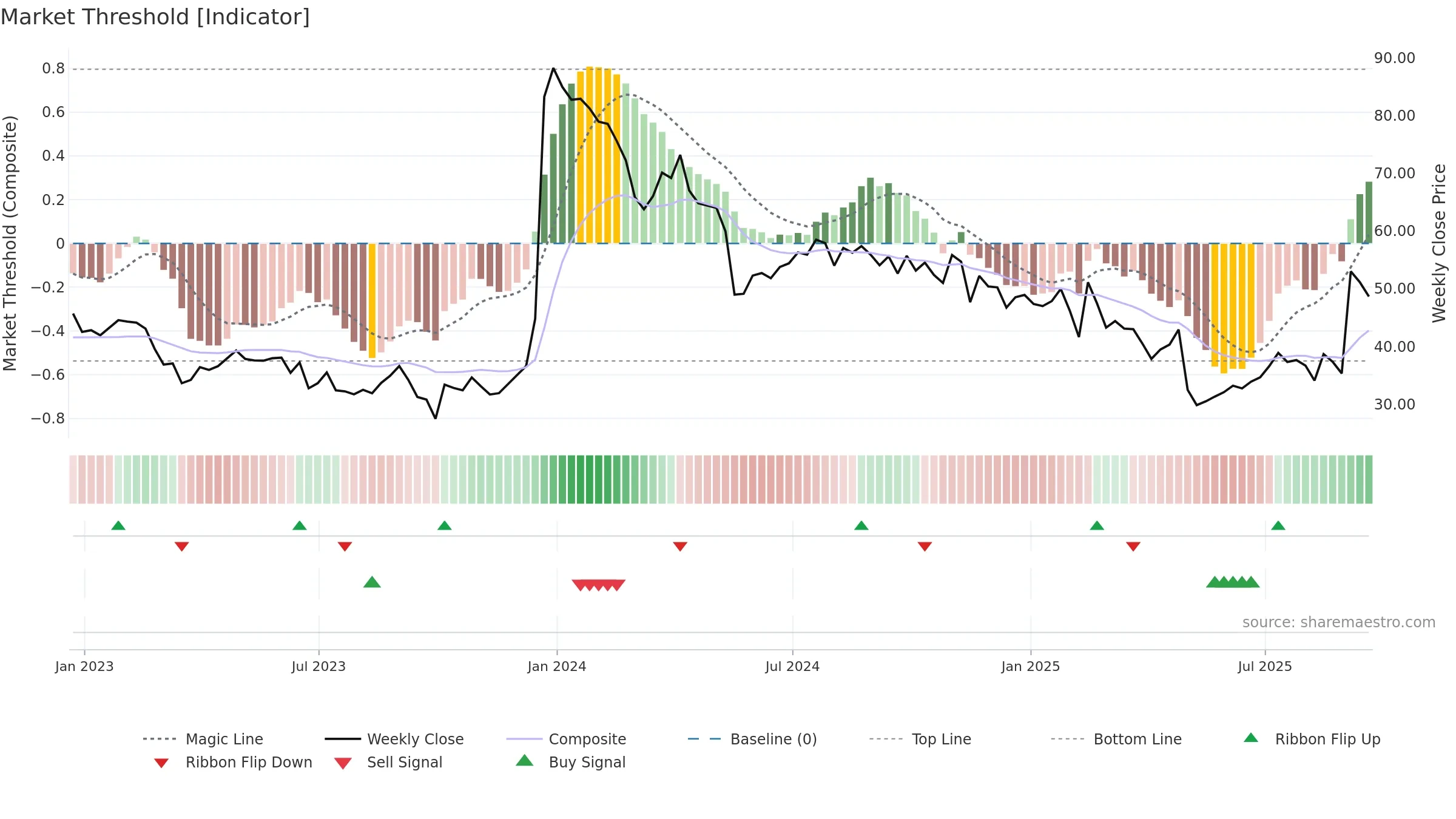Click the first Ribbon Flip Up marker in early 2023
Screen dimensions: 1456x819
pyautogui.click(x=118, y=525)
